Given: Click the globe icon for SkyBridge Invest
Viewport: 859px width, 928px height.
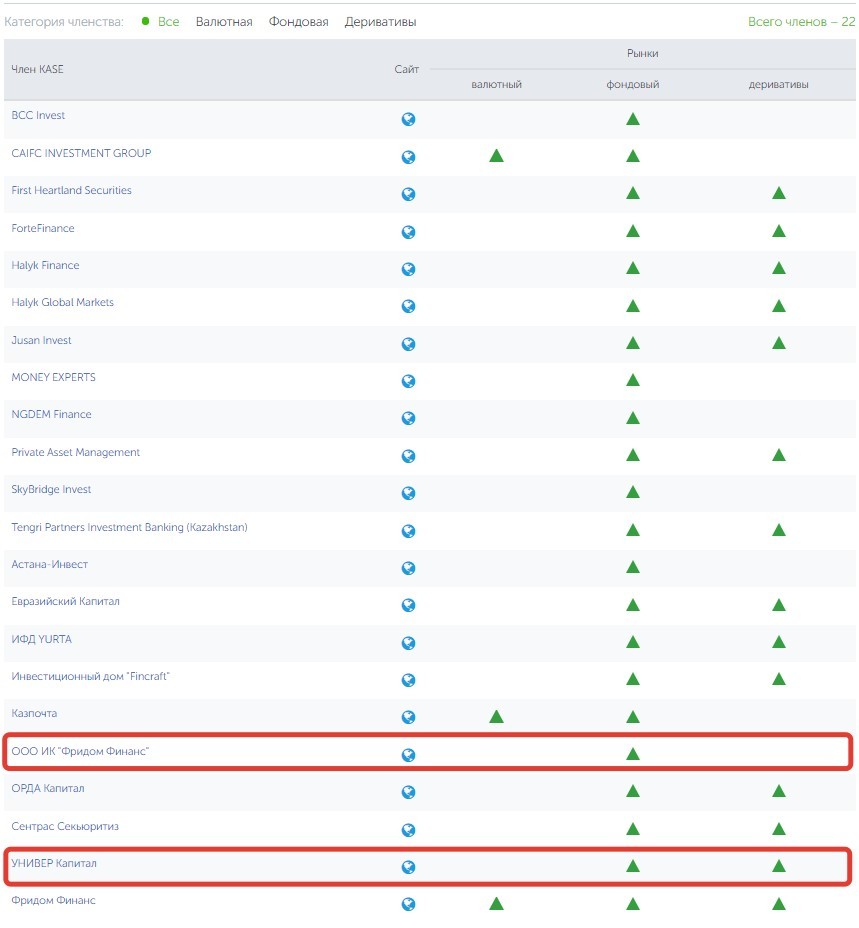Looking at the screenshot, I should [x=408, y=493].
